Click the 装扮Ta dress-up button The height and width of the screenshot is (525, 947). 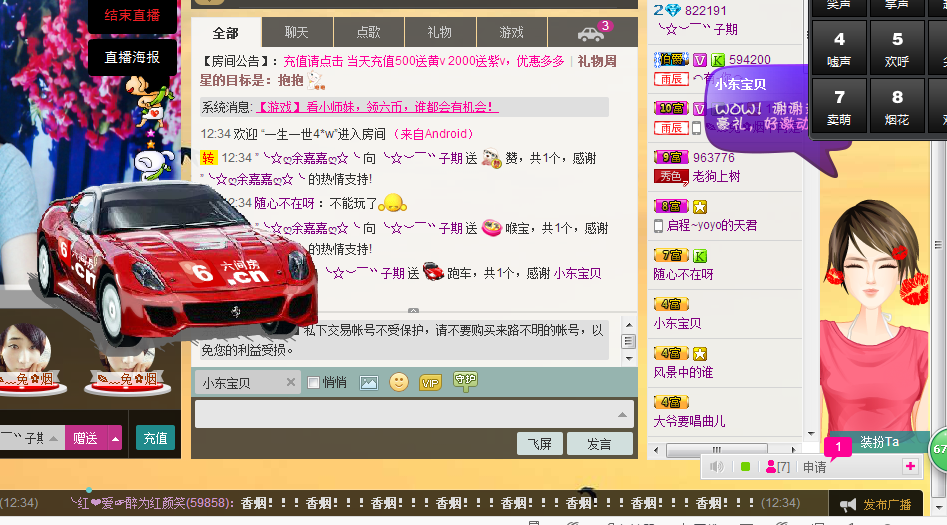879,442
